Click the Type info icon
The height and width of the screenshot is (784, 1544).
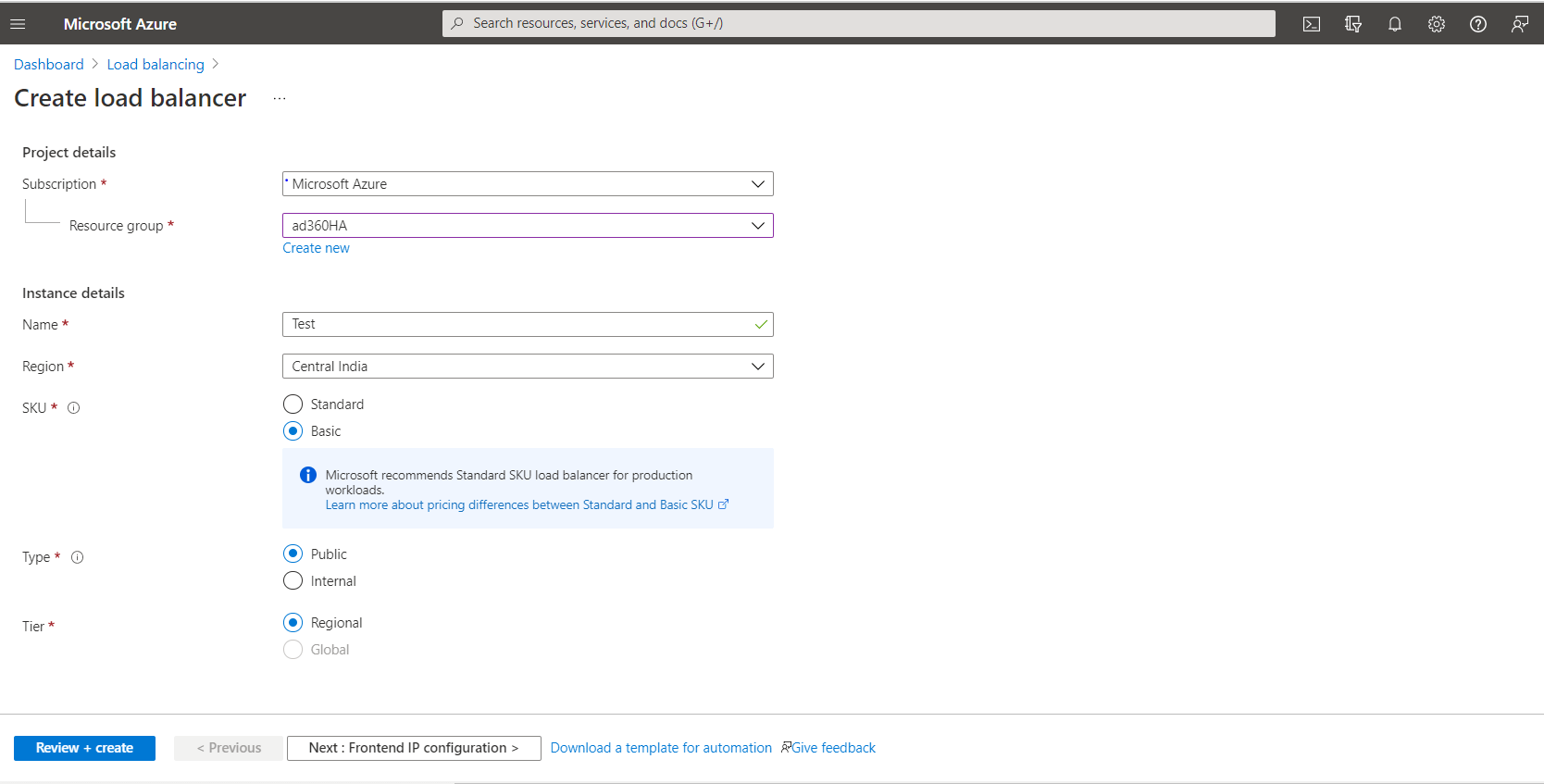coord(78,557)
